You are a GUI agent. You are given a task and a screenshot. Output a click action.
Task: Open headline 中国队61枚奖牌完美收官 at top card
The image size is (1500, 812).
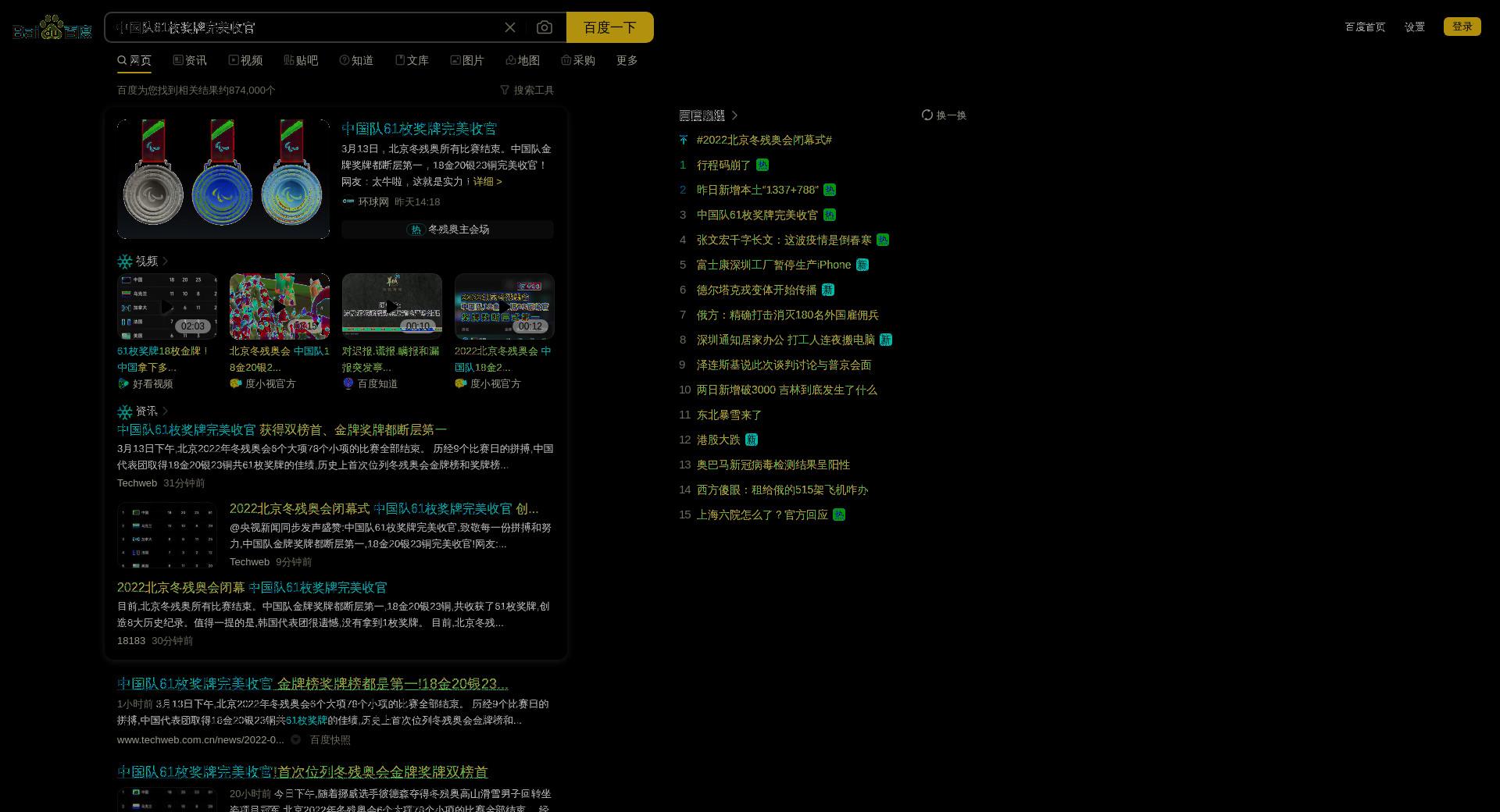tap(419, 129)
